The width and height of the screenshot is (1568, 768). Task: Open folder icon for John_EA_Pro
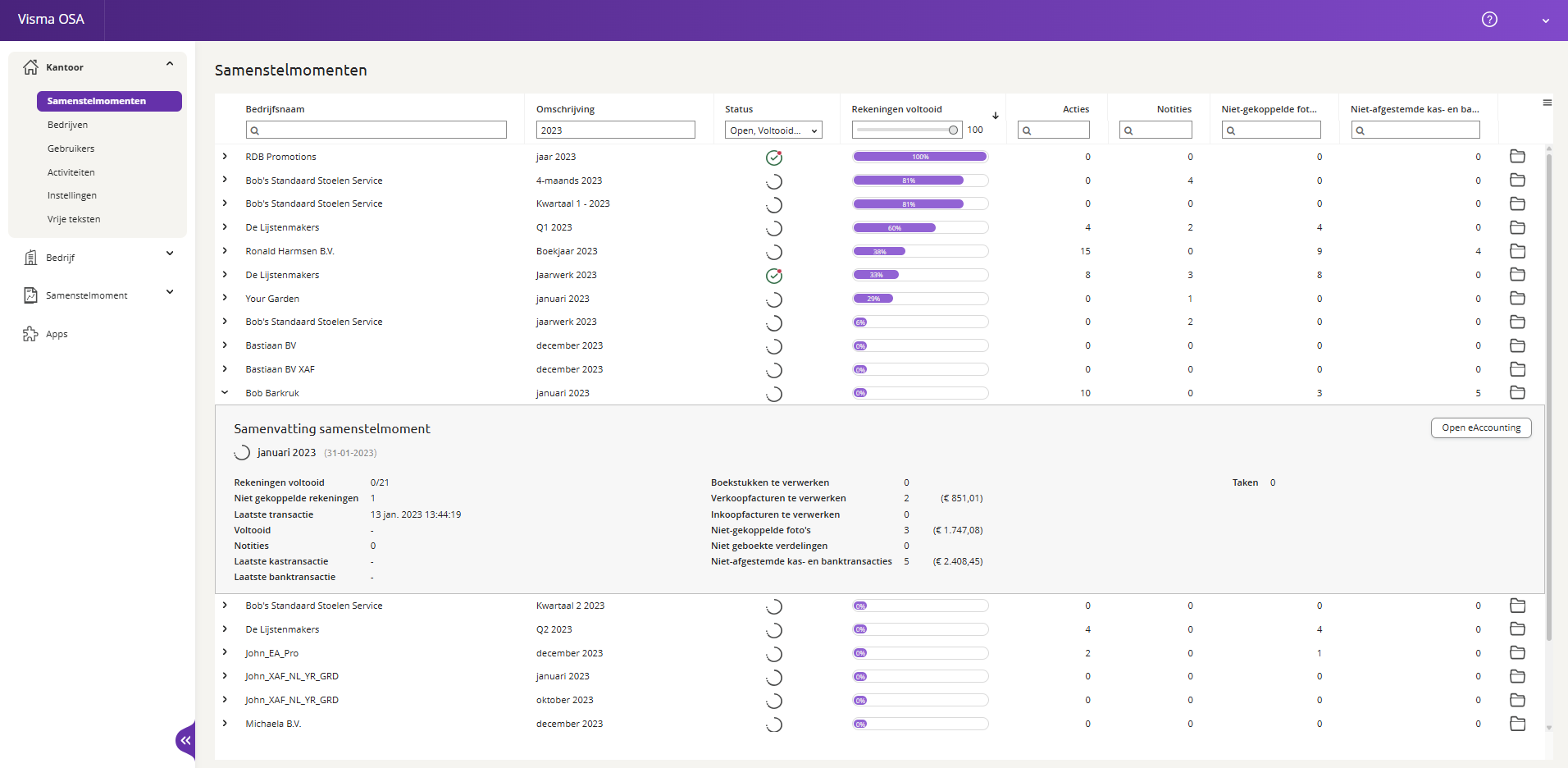[1517, 652]
